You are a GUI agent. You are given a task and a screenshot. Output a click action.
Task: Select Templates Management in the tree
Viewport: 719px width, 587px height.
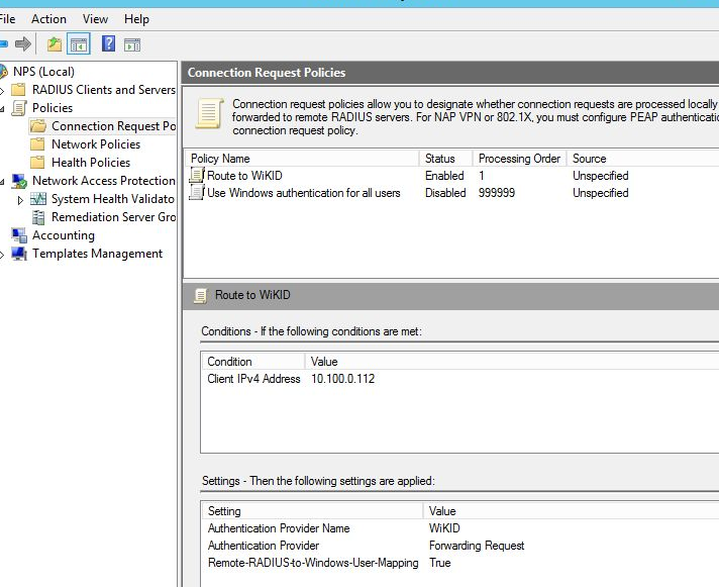click(x=97, y=254)
